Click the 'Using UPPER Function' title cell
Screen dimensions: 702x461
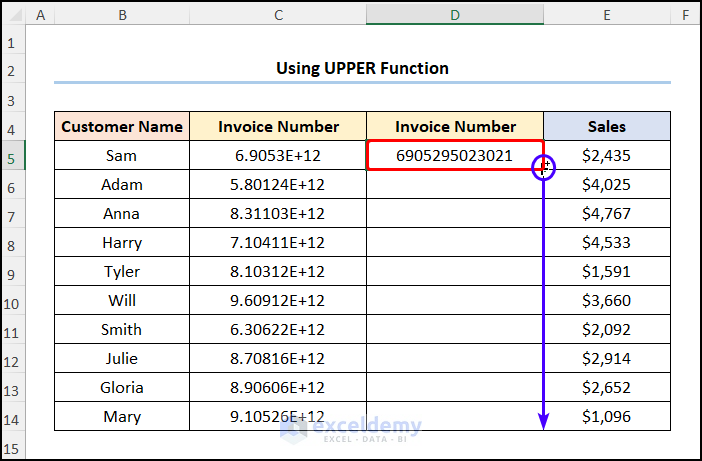(362, 68)
